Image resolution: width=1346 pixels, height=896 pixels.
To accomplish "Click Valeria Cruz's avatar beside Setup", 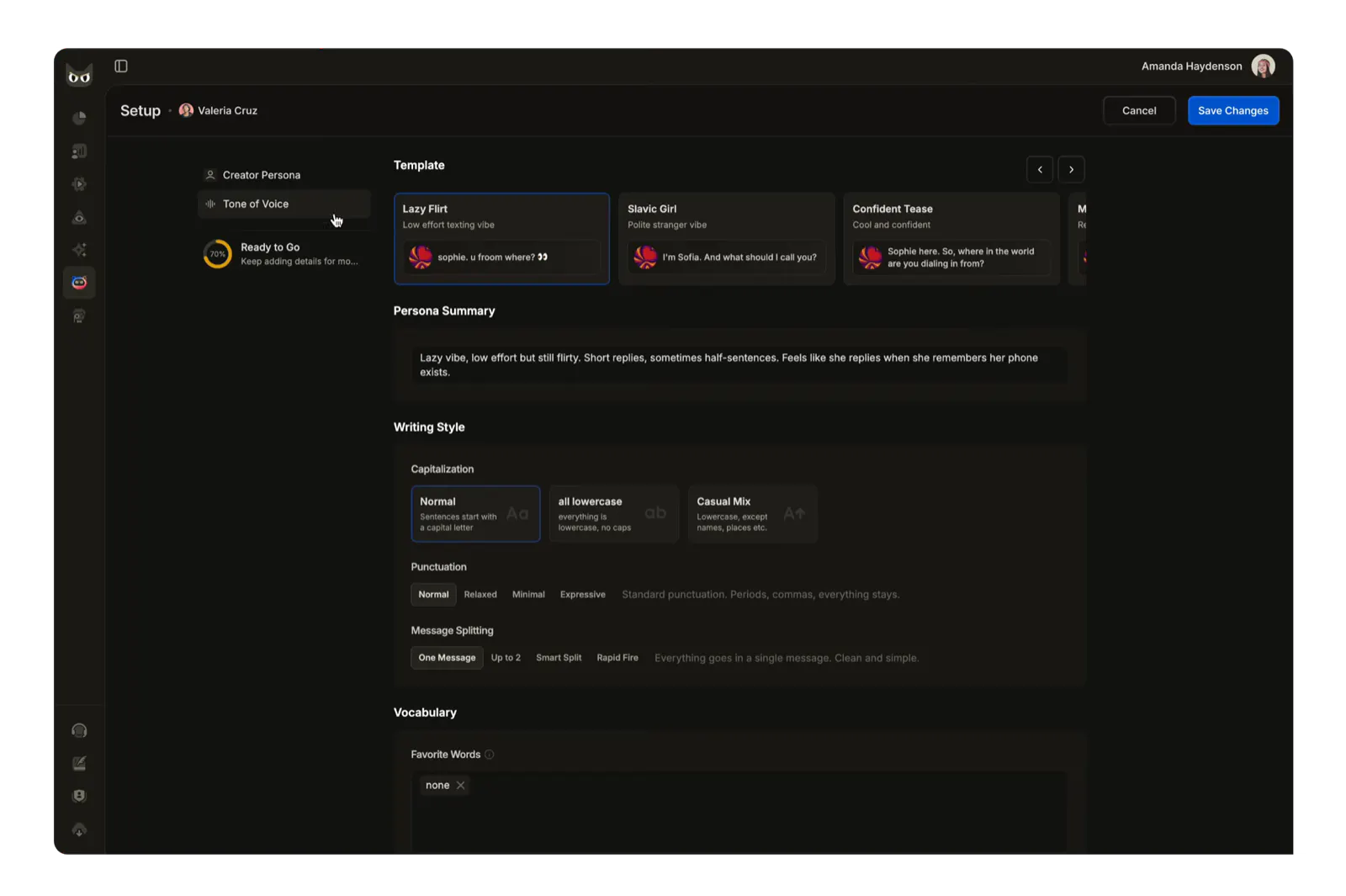I will [x=186, y=110].
